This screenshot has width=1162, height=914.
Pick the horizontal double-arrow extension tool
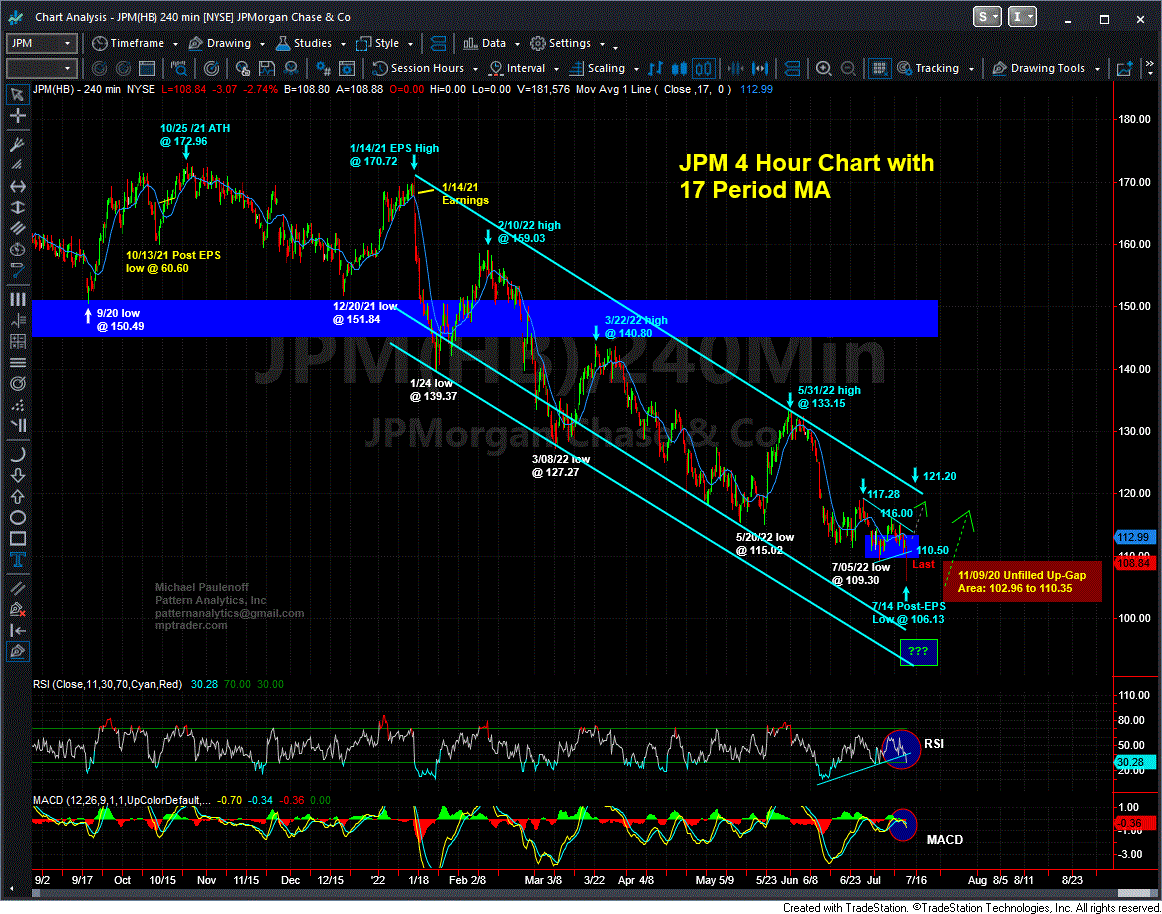[17, 186]
